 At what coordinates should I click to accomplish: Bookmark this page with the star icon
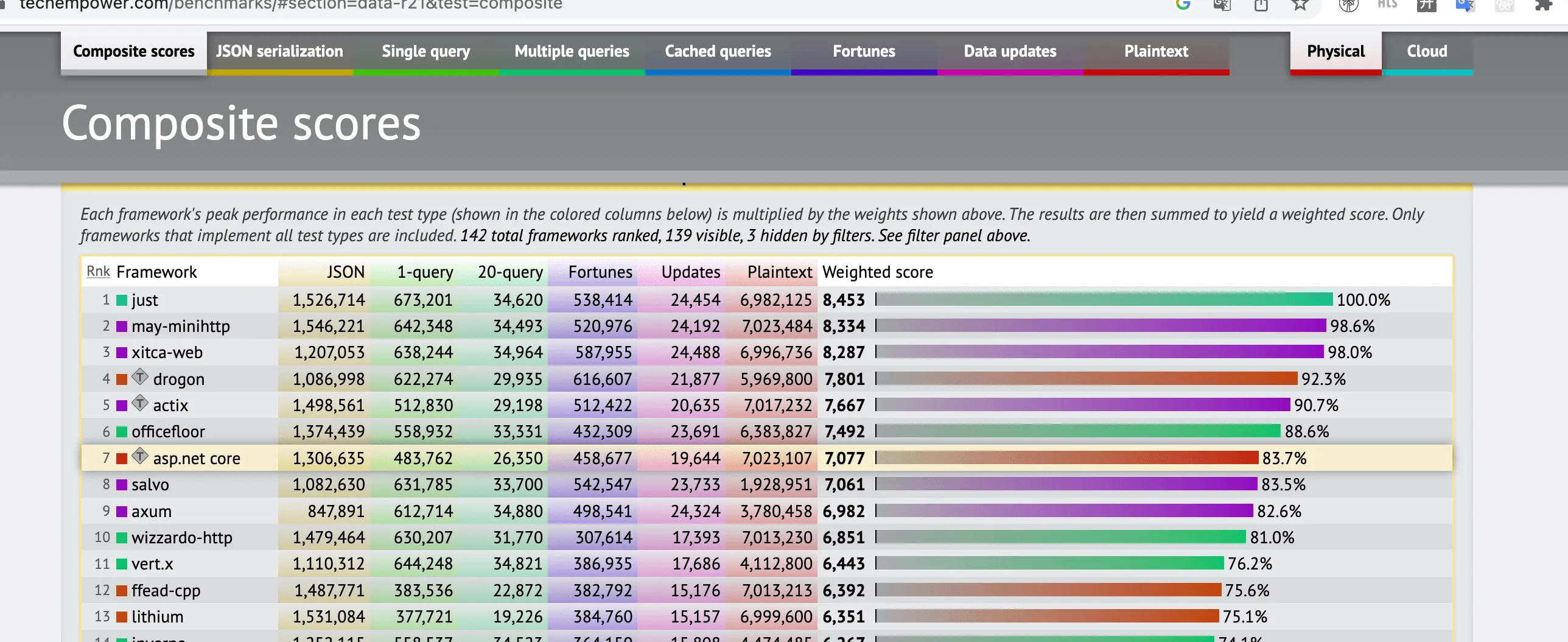tap(1300, 5)
